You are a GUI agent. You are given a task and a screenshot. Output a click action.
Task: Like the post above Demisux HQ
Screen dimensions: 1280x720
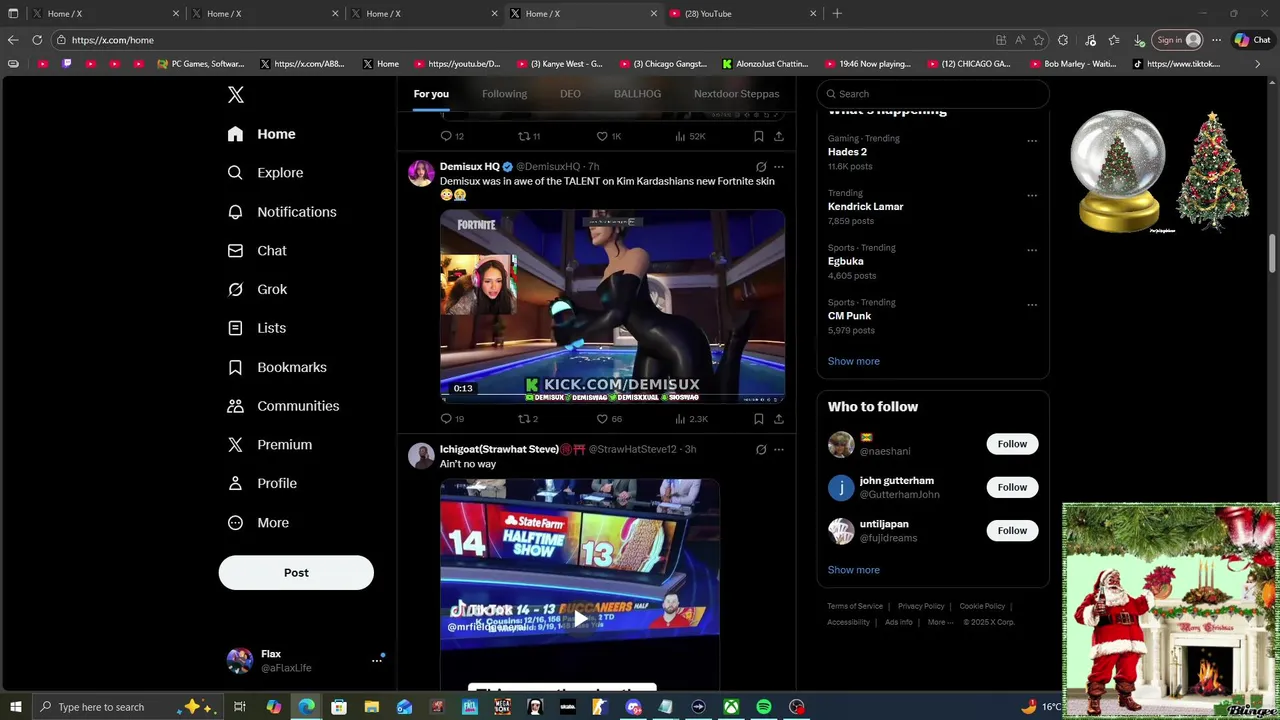tap(609, 136)
